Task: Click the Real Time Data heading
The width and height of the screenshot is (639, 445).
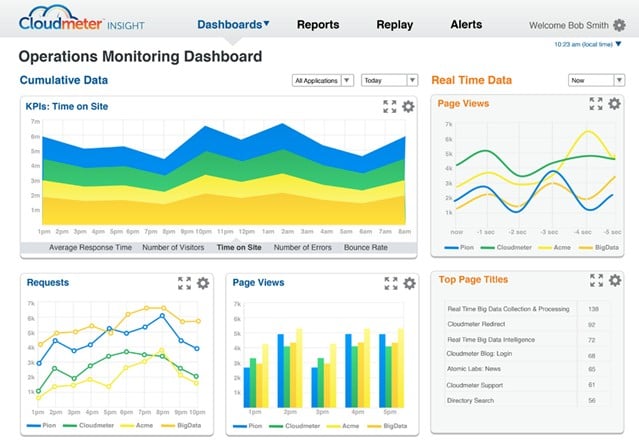Action: [472, 80]
